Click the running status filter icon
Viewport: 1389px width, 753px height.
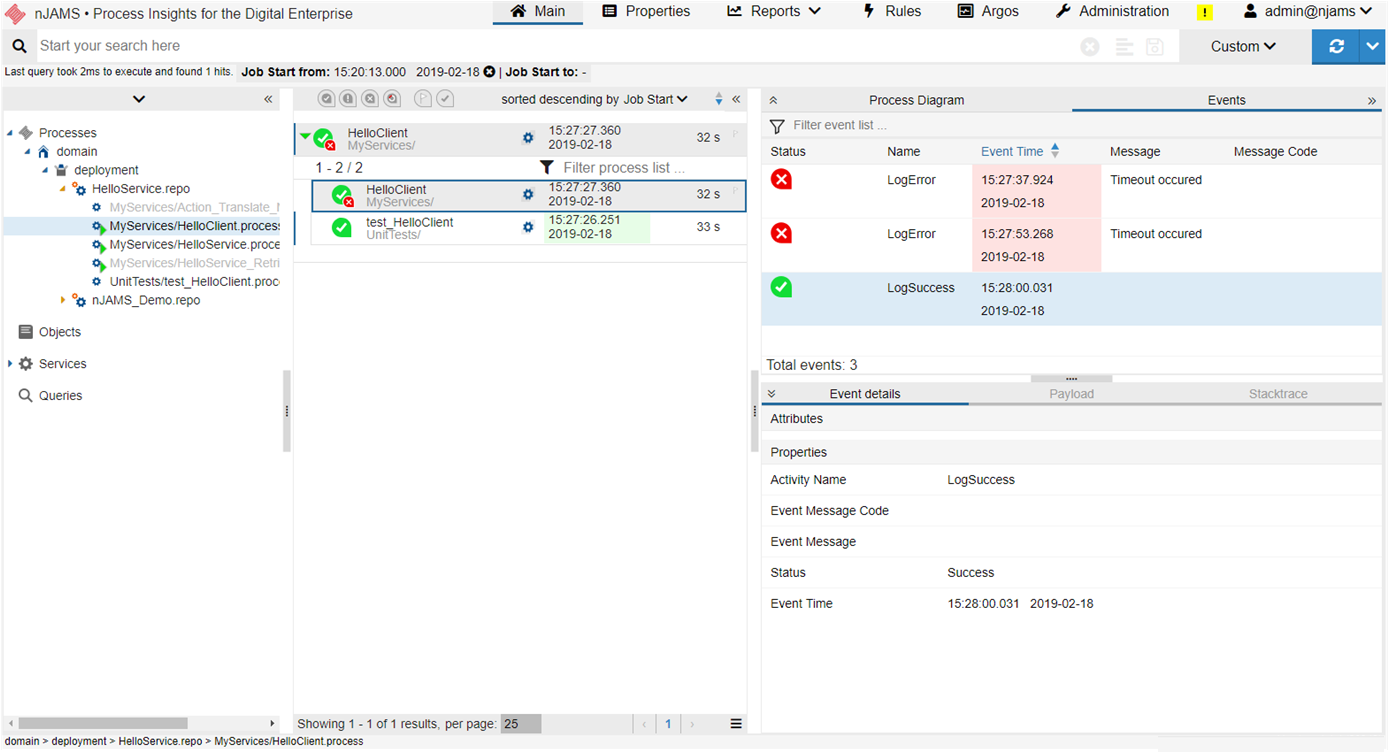[x=392, y=98]
